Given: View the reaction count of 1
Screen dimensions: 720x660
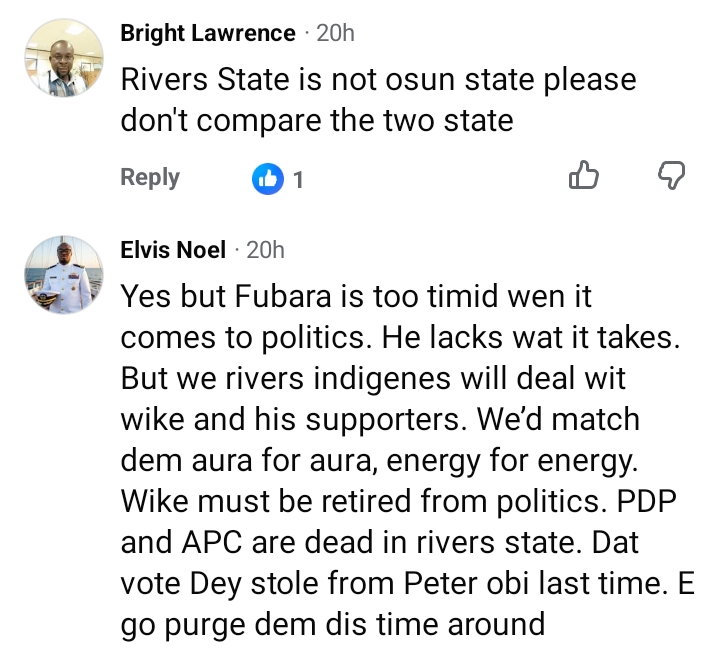Looking at the screenshot, I should point(298,180).
